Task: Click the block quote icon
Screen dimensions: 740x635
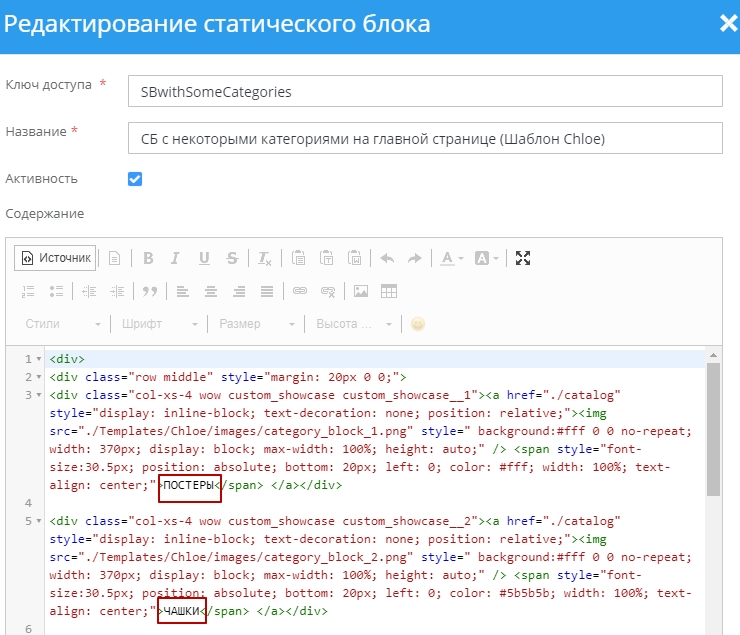Action: pyautogui.click(x=150, y=291)
